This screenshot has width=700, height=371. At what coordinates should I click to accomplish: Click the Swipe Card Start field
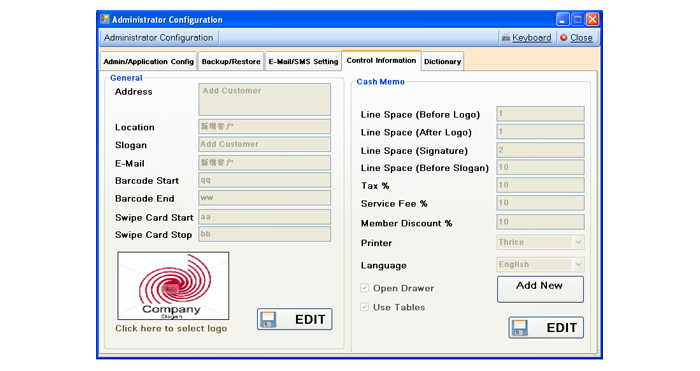click(x=265, y=217)
